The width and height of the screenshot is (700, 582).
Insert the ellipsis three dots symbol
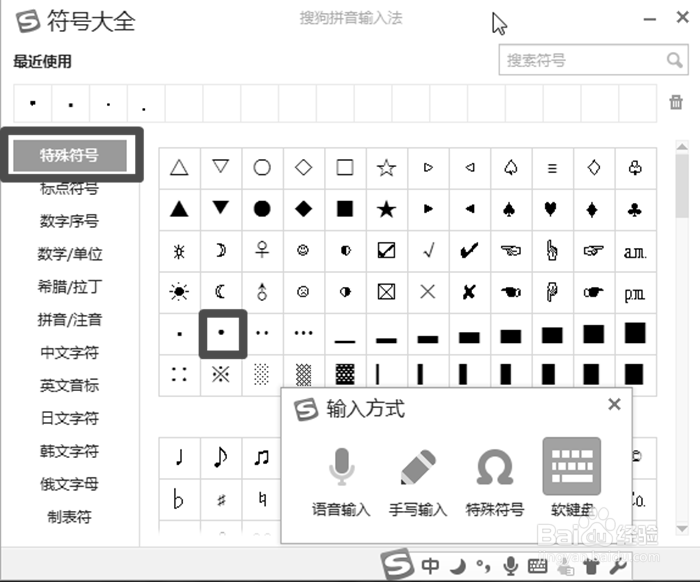click(x=304, y=333)
